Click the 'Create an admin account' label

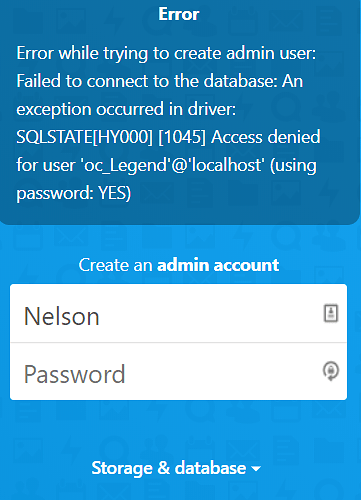[x=179, y=265]
